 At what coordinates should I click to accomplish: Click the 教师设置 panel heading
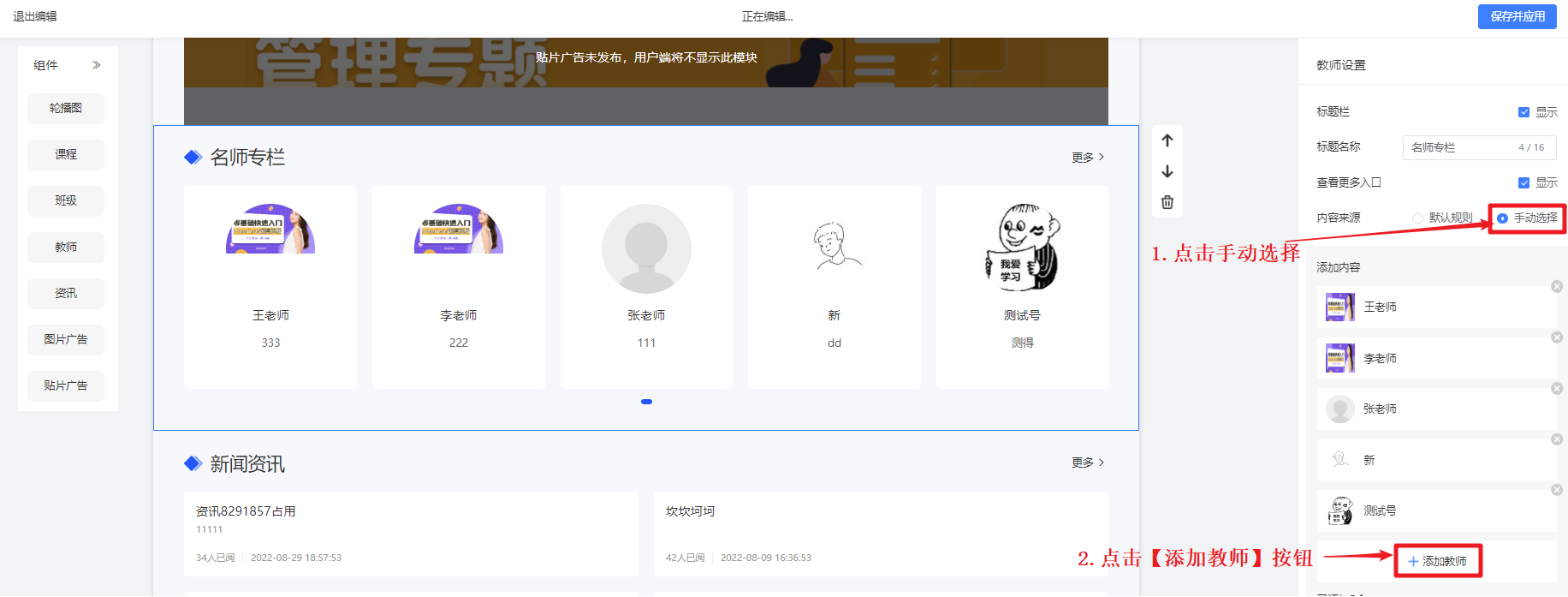1341,65
